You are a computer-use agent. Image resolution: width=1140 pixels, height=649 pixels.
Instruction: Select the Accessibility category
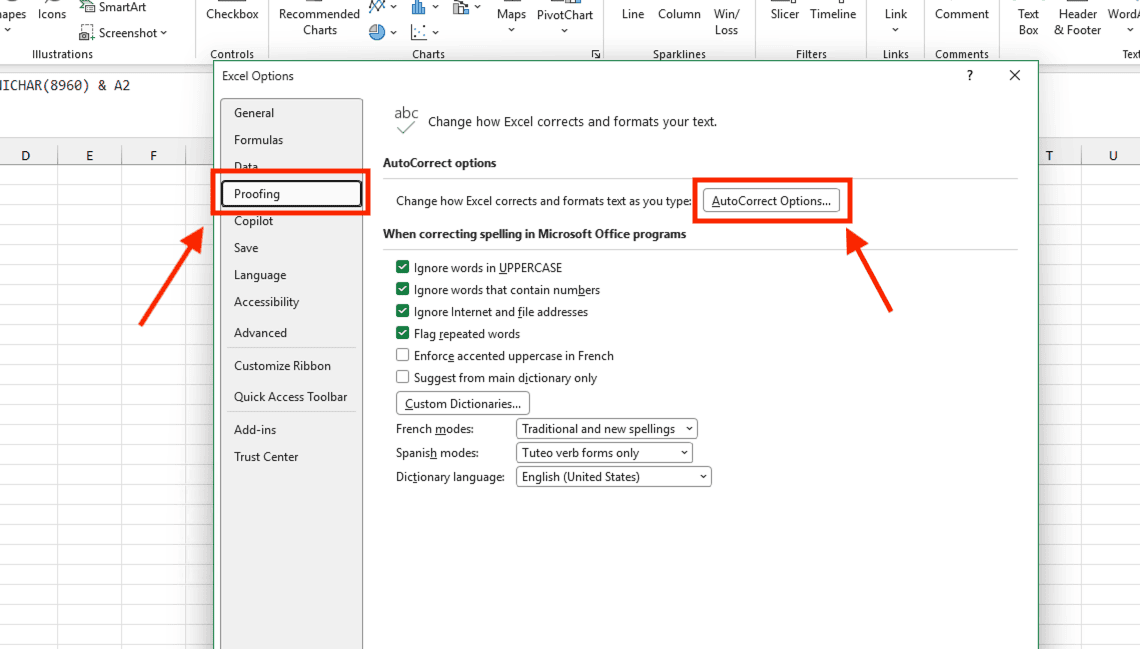click(291, 302)
